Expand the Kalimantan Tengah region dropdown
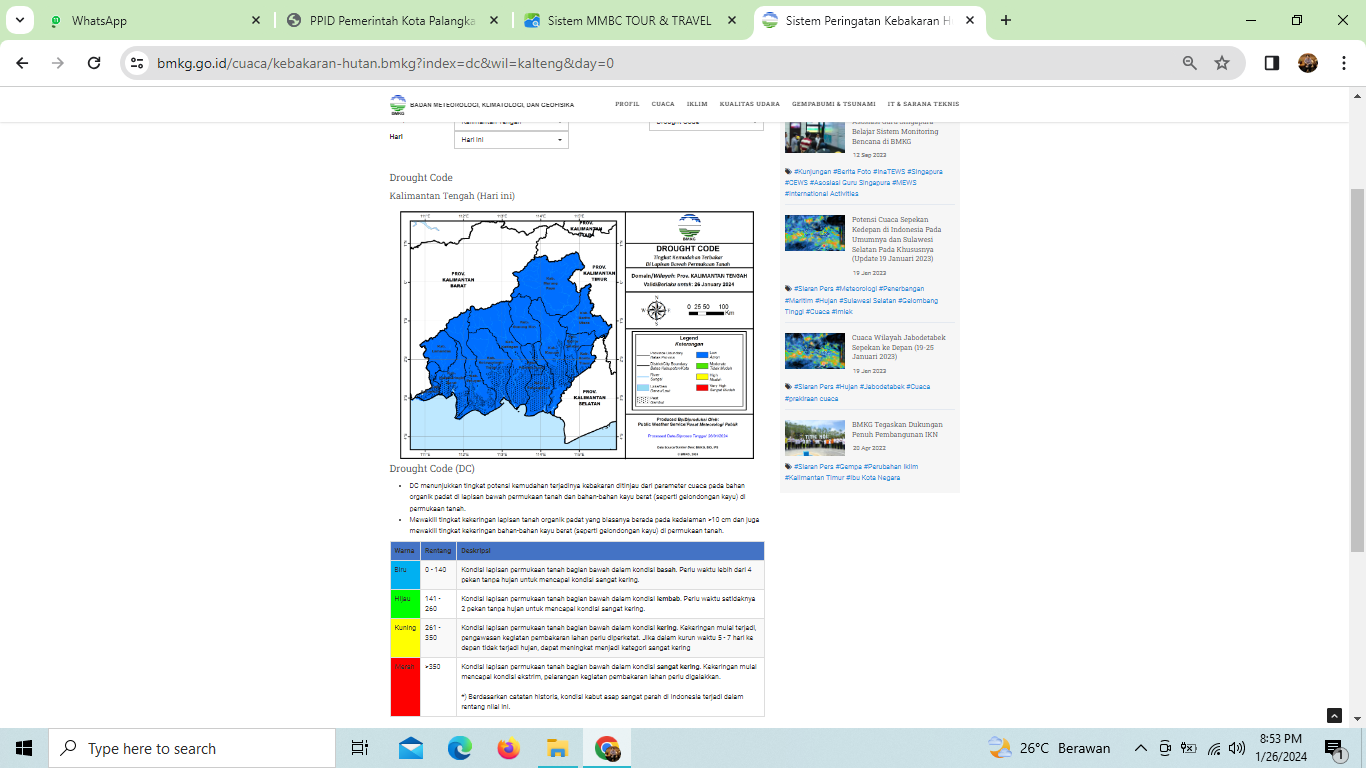Viewport: 1366px width, 768px height. [x=511, y=125]
